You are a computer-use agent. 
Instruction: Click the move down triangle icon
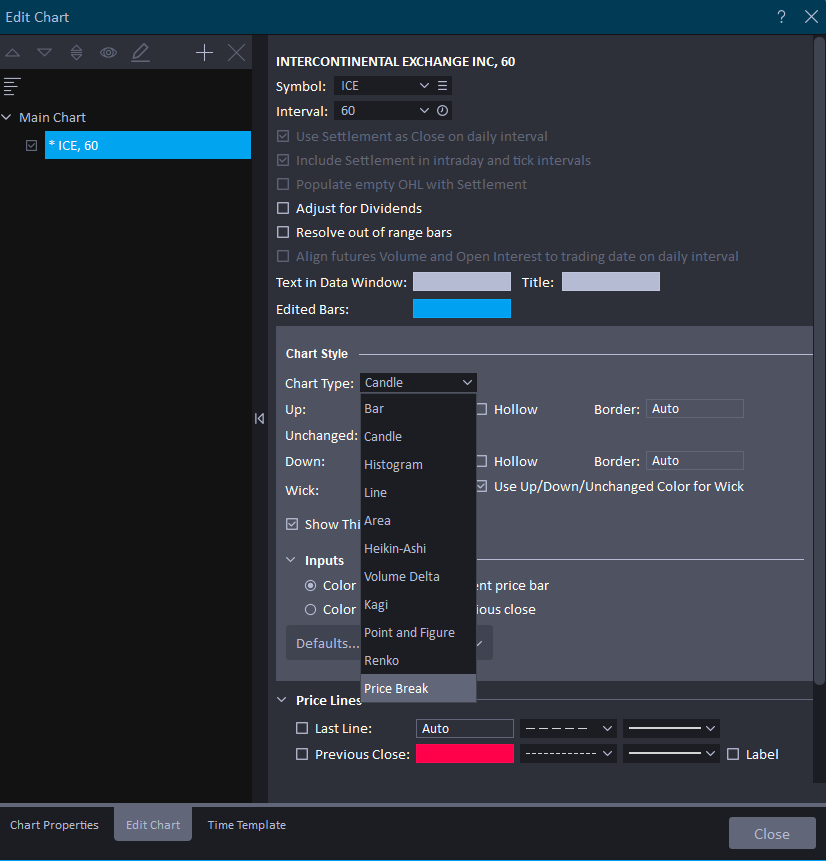[44, 53]
